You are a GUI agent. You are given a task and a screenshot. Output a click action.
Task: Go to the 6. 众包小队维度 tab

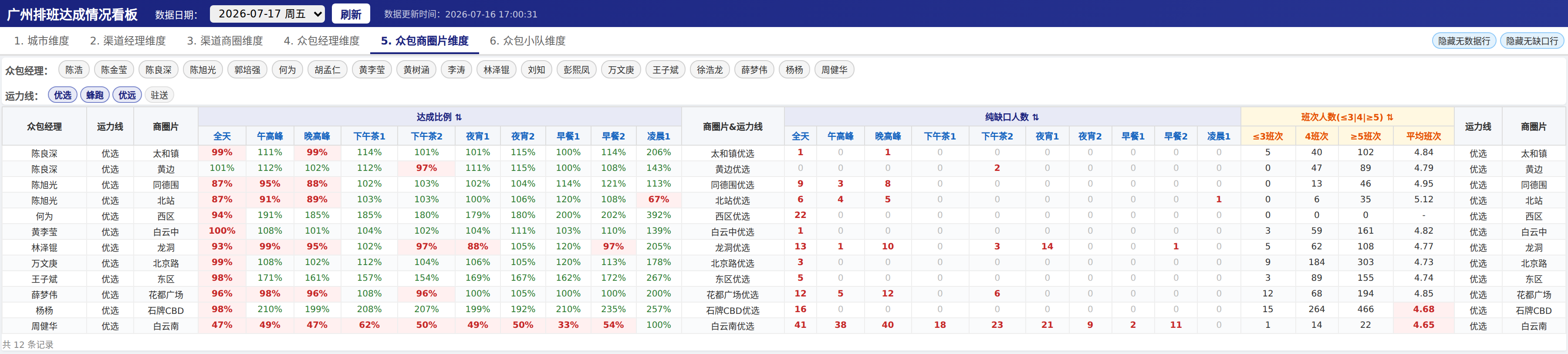click(x=528, y=41)
